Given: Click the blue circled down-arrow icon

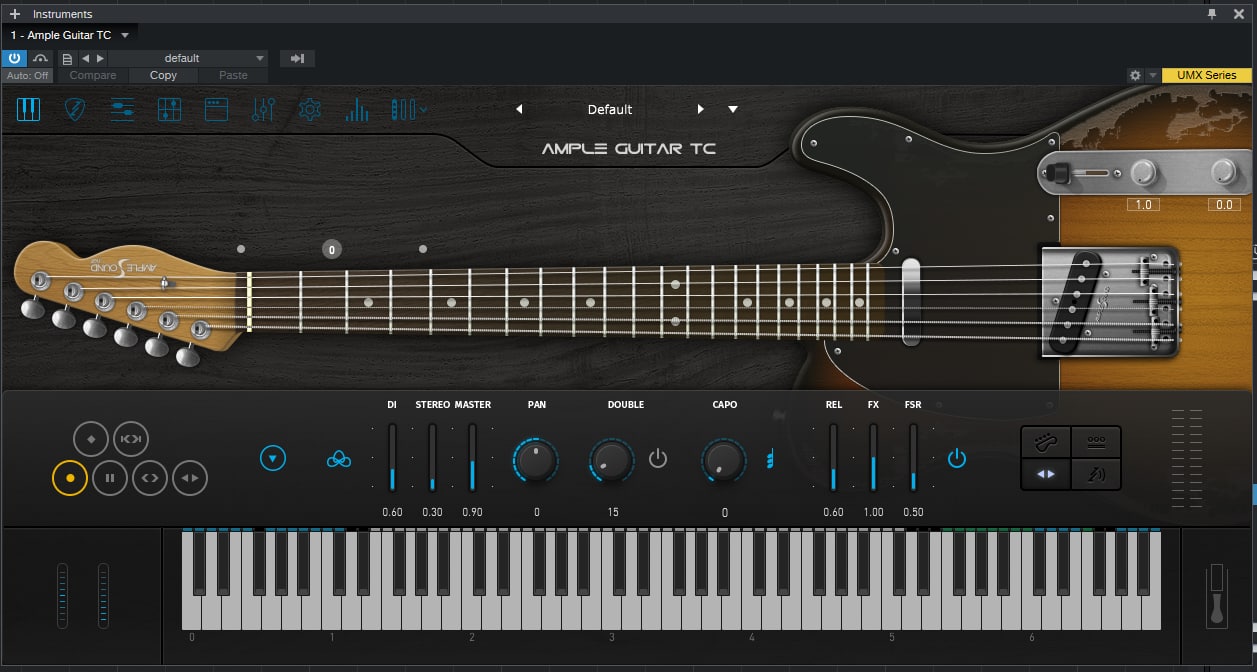Looking at the screenshot, I should pos(273,459).
